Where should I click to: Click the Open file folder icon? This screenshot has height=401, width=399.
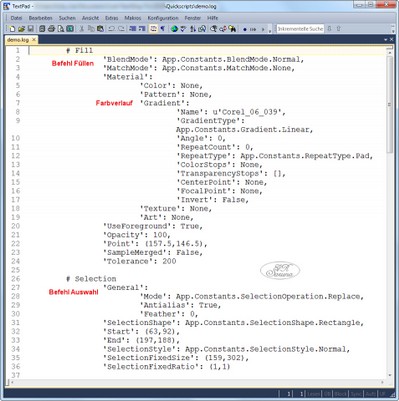21,29
